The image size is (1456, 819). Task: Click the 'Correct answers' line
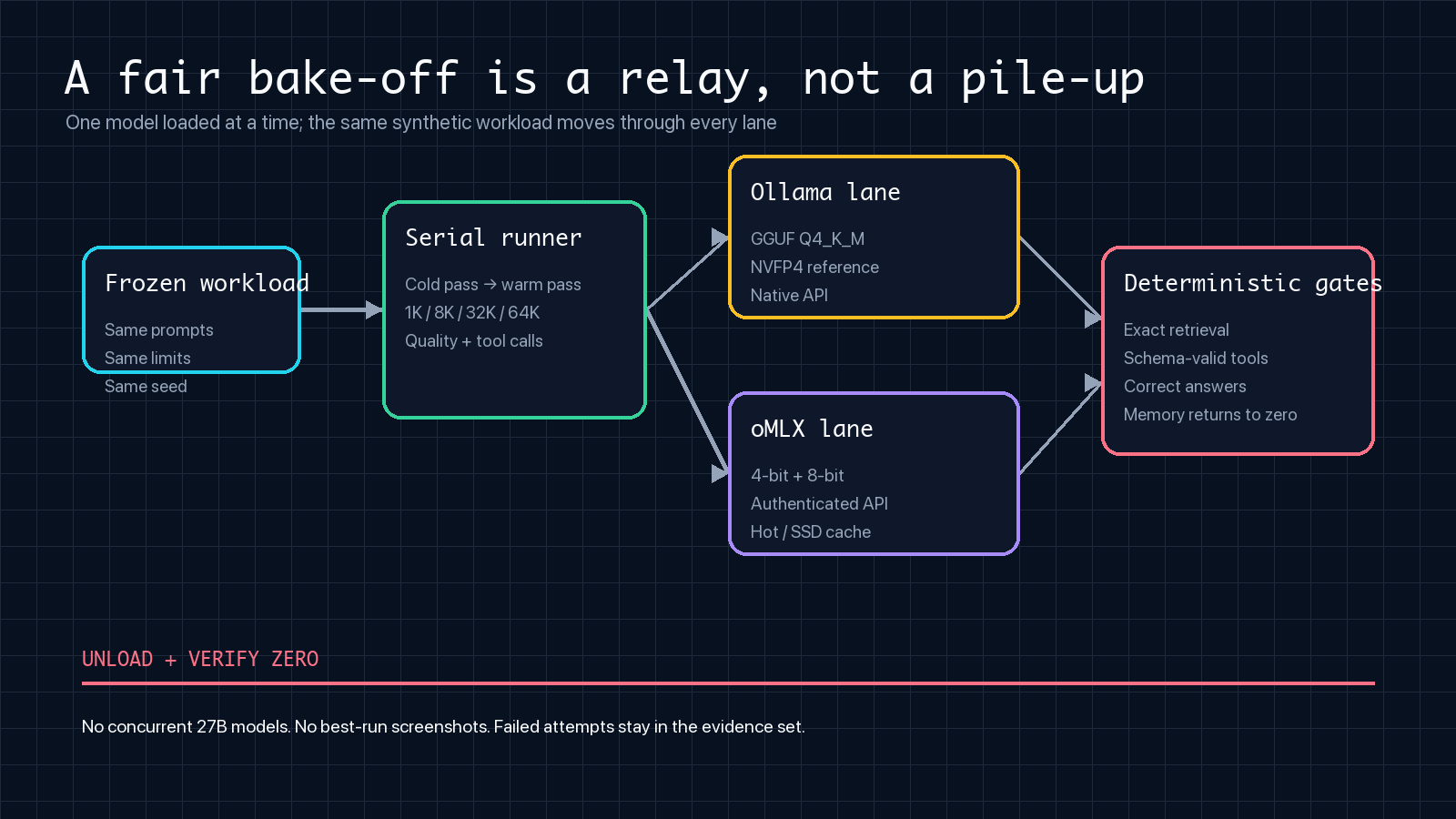pos(1185,387)
